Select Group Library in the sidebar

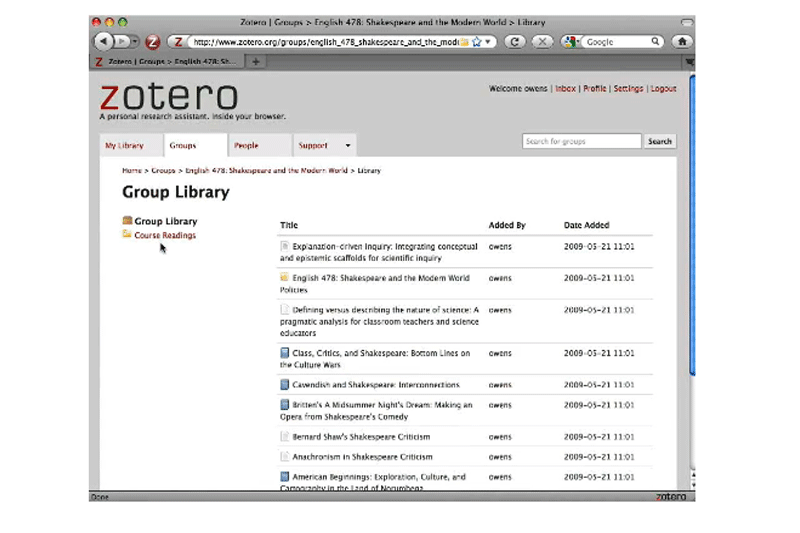(166, 221)
